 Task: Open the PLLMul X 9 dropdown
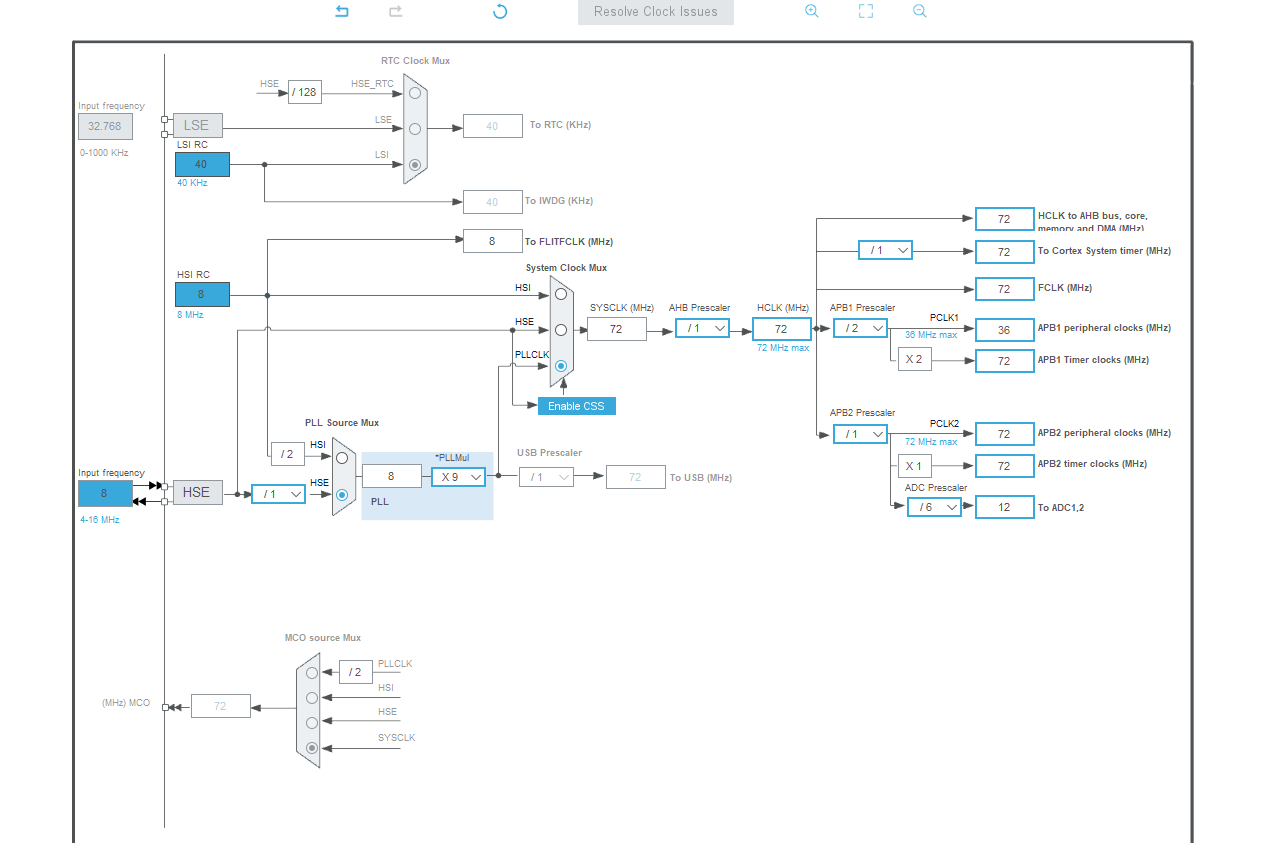[x=458, y=477]
